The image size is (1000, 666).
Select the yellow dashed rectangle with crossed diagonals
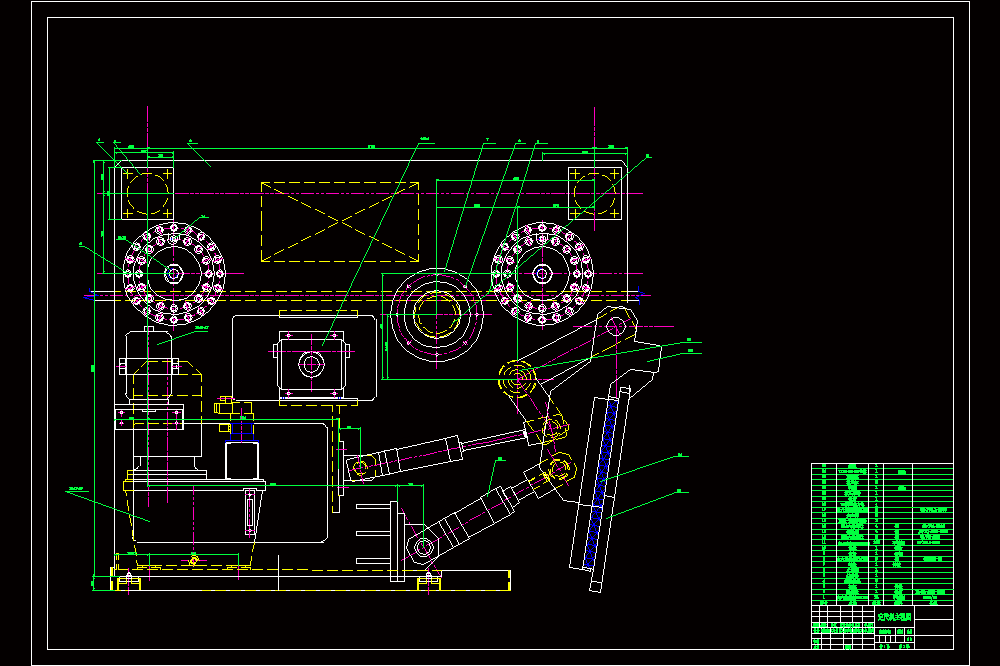coord(340,222)
